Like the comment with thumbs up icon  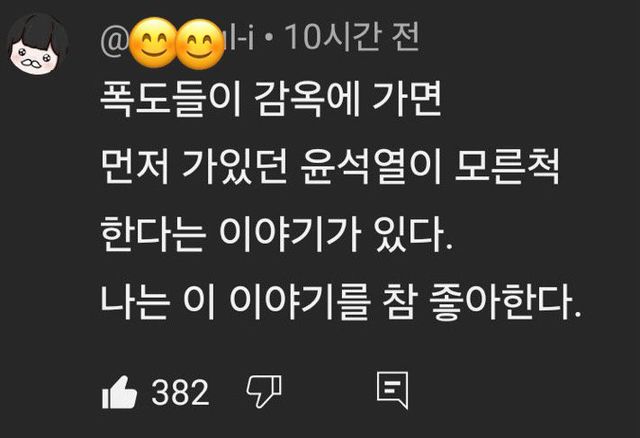(119, 392)
